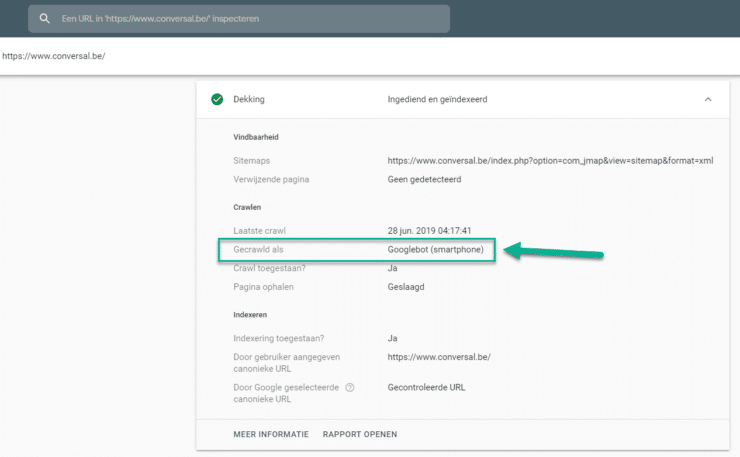The height and width of the screenshot is (457, 740).
Task: Click the green checkmark next to Dekking
Action: 216,99
